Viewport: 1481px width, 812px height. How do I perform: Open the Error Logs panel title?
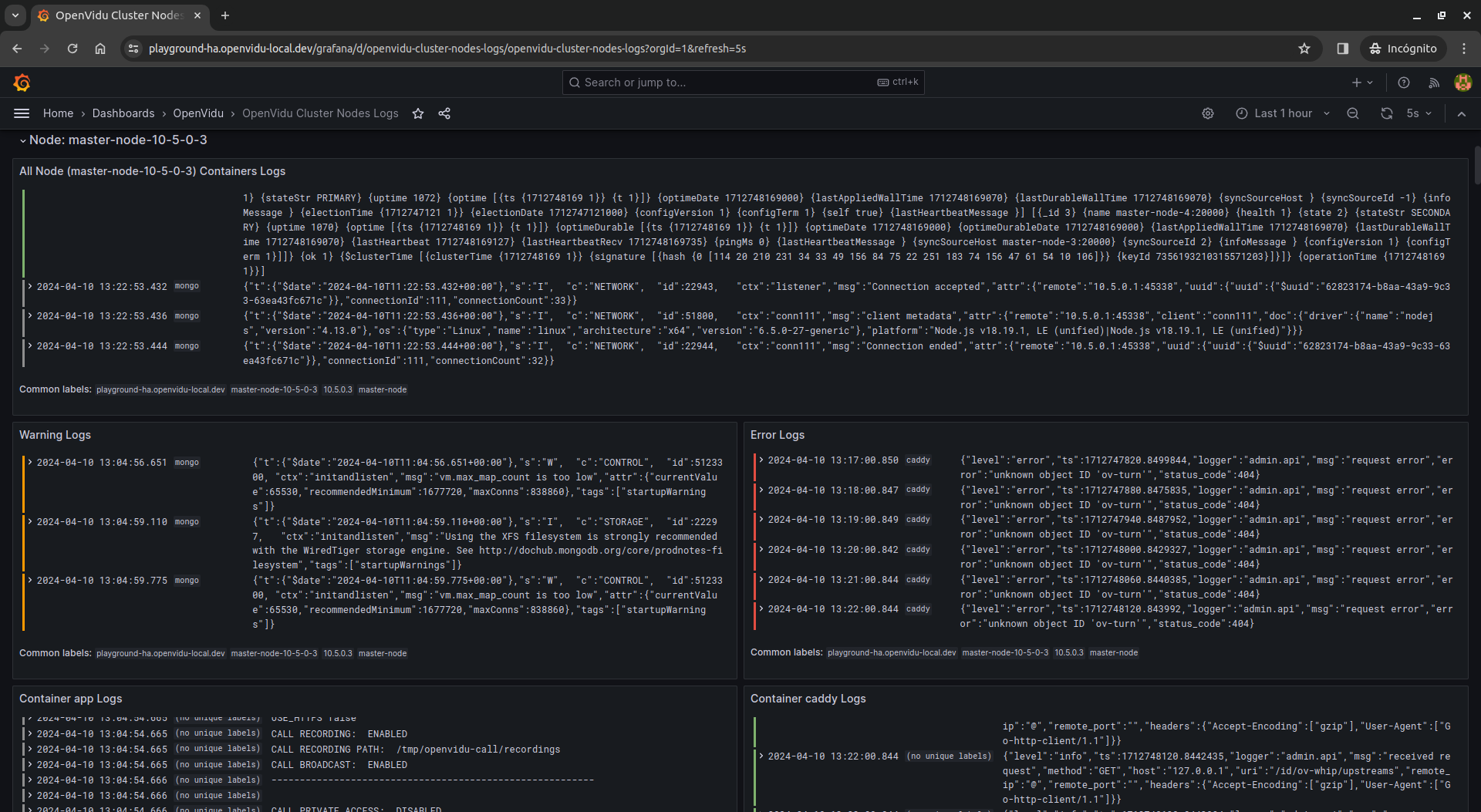point(777,435)
